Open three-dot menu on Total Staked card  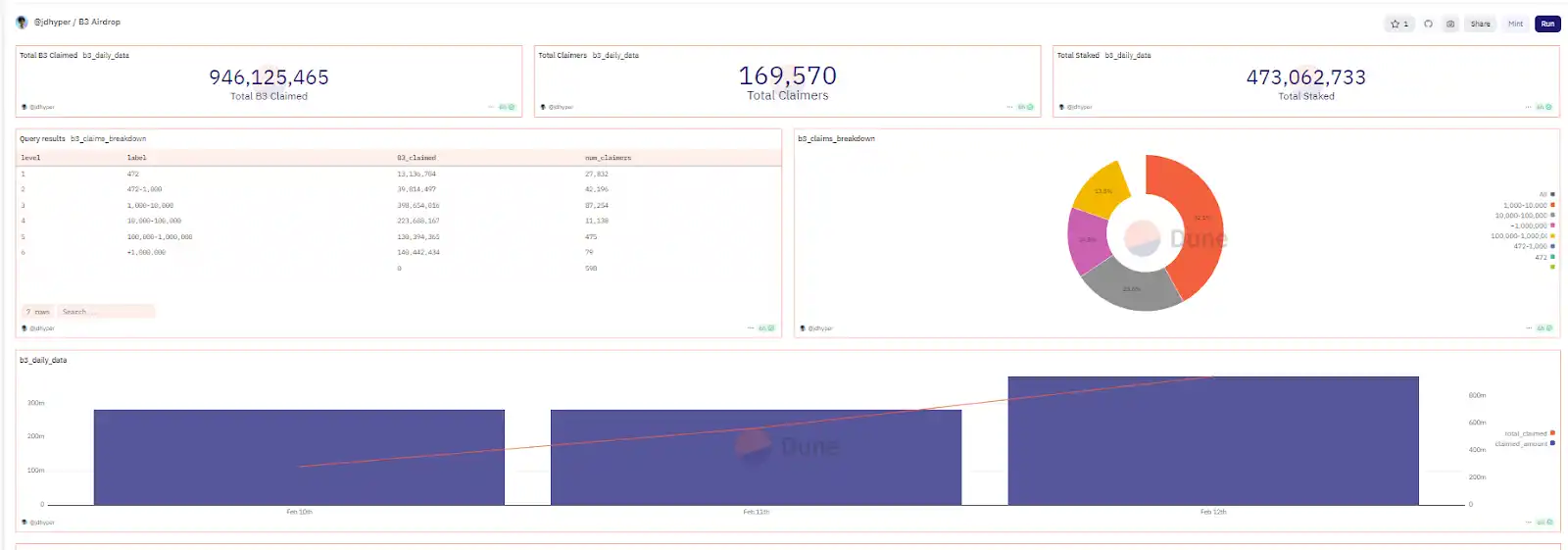tap(1528, 107)
